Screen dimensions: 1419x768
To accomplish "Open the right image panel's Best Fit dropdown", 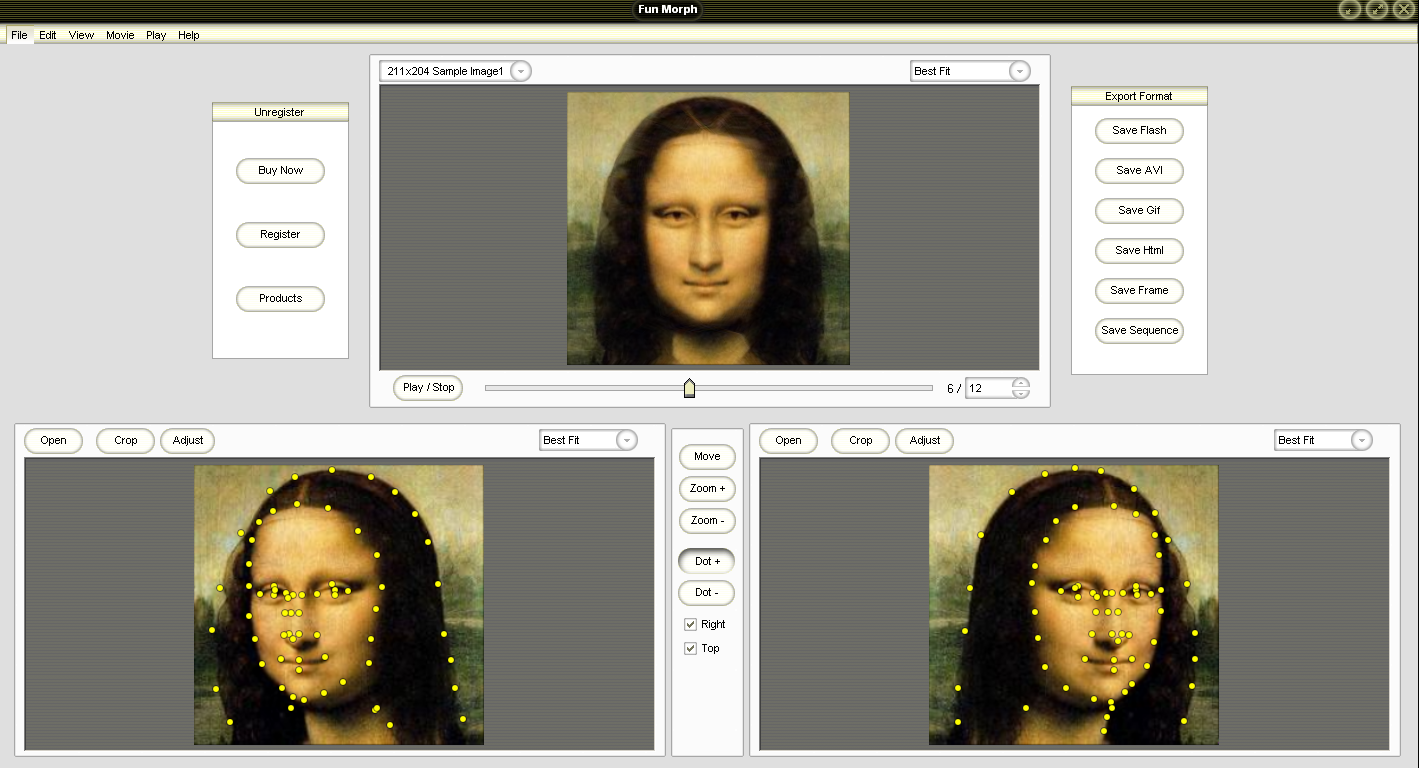I will click(1362, 440).
